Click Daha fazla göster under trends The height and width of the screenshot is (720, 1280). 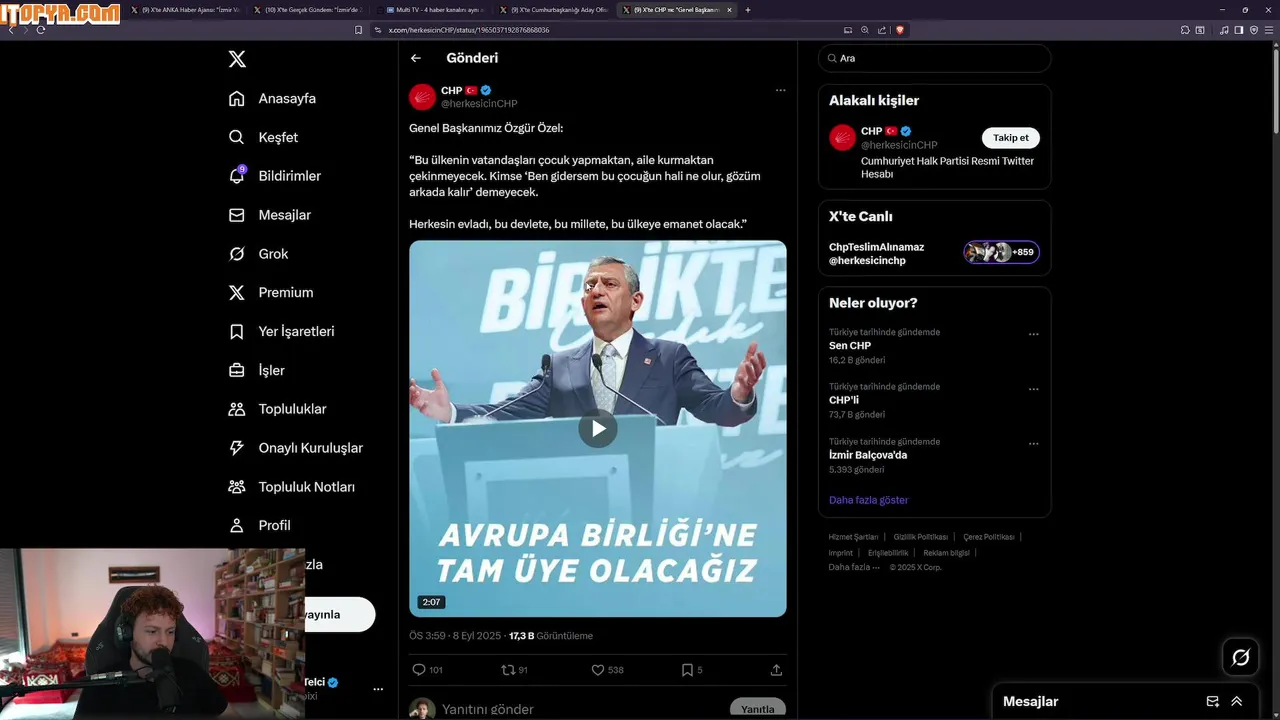(x=869, y=500)
